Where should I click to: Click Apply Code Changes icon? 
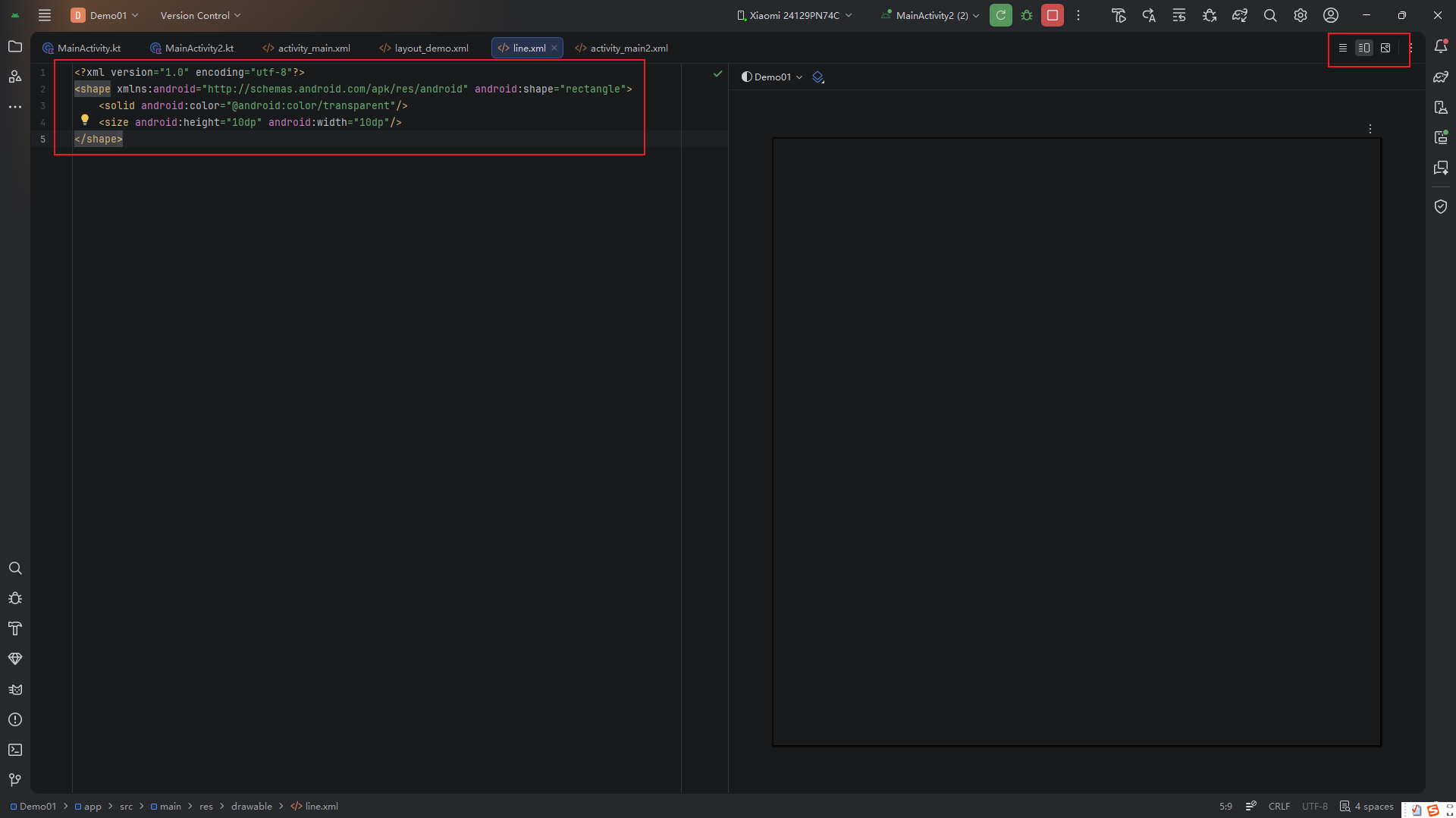coord(1179,15)
